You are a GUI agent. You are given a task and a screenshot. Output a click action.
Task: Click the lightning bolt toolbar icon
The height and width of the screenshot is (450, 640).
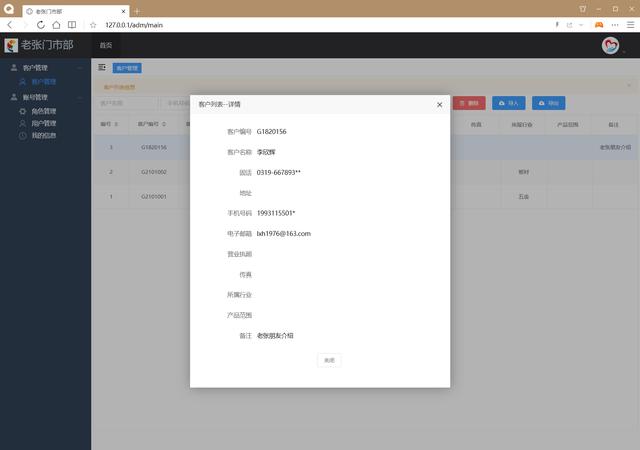tap(557, 25)
